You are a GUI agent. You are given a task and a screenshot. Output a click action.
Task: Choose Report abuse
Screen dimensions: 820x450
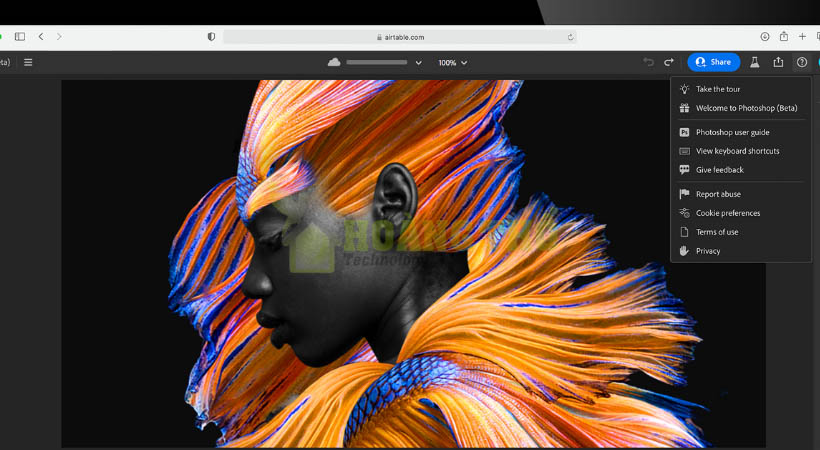[x=741, y=194]
